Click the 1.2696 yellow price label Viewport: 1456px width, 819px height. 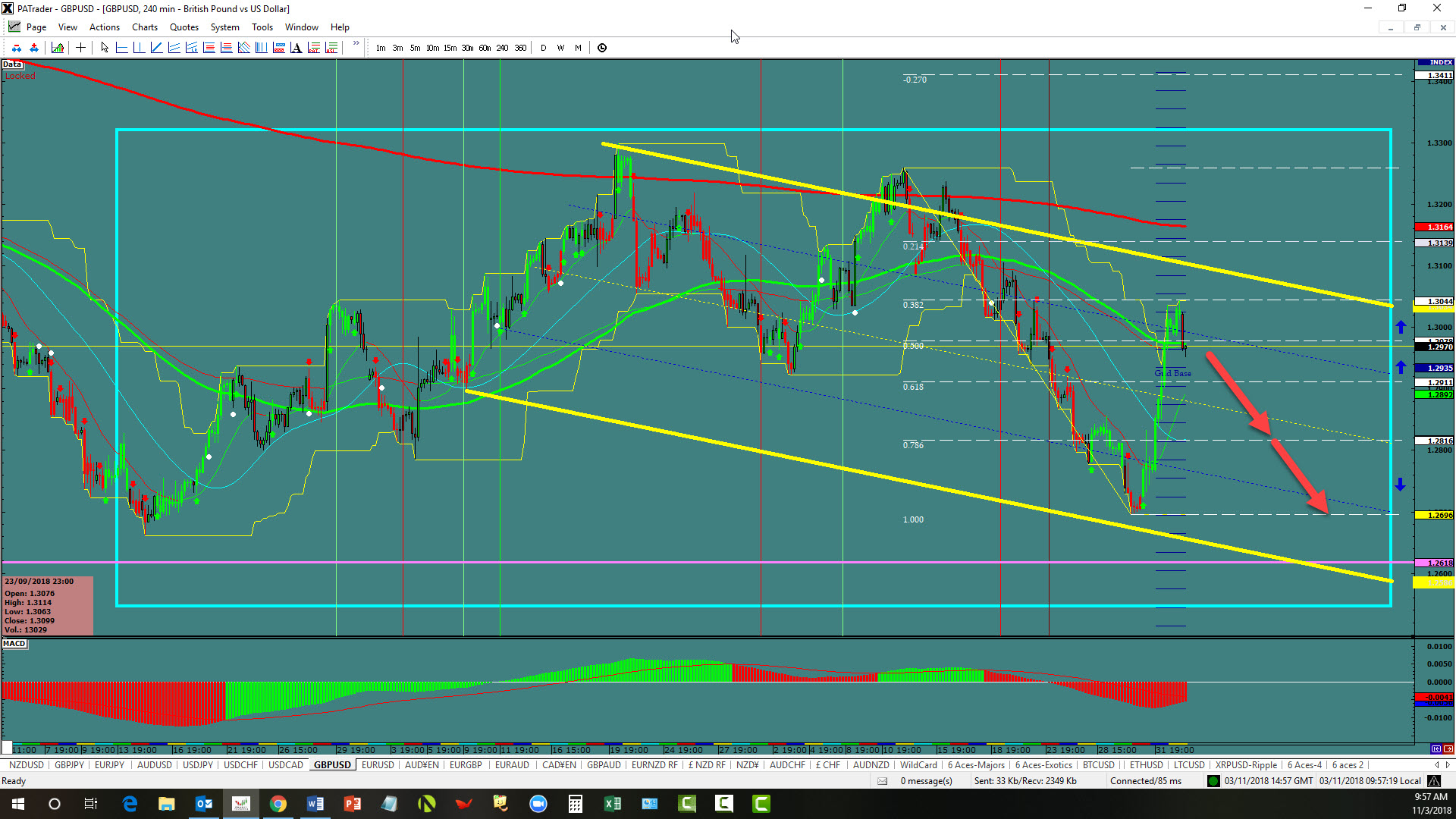pyautogui.click(x=1435, y=515)
